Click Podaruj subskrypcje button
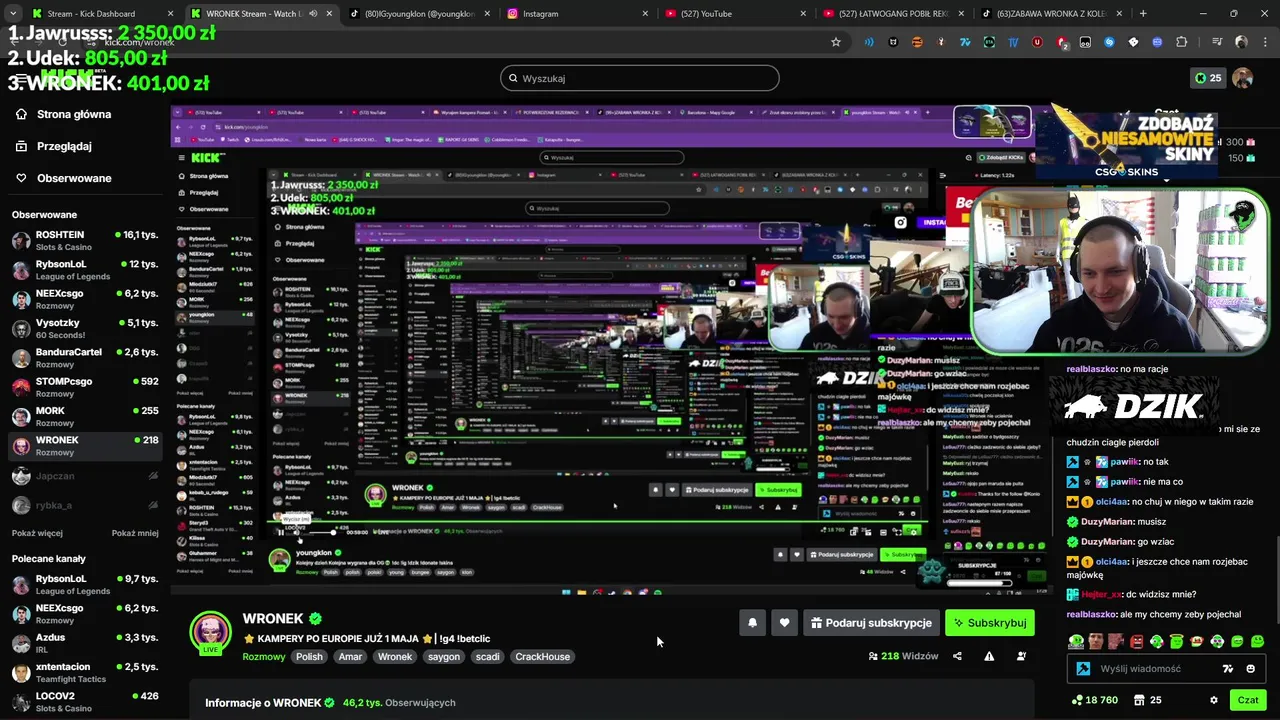The height and width of the screenshot is (720, 1280). point(871,623)
